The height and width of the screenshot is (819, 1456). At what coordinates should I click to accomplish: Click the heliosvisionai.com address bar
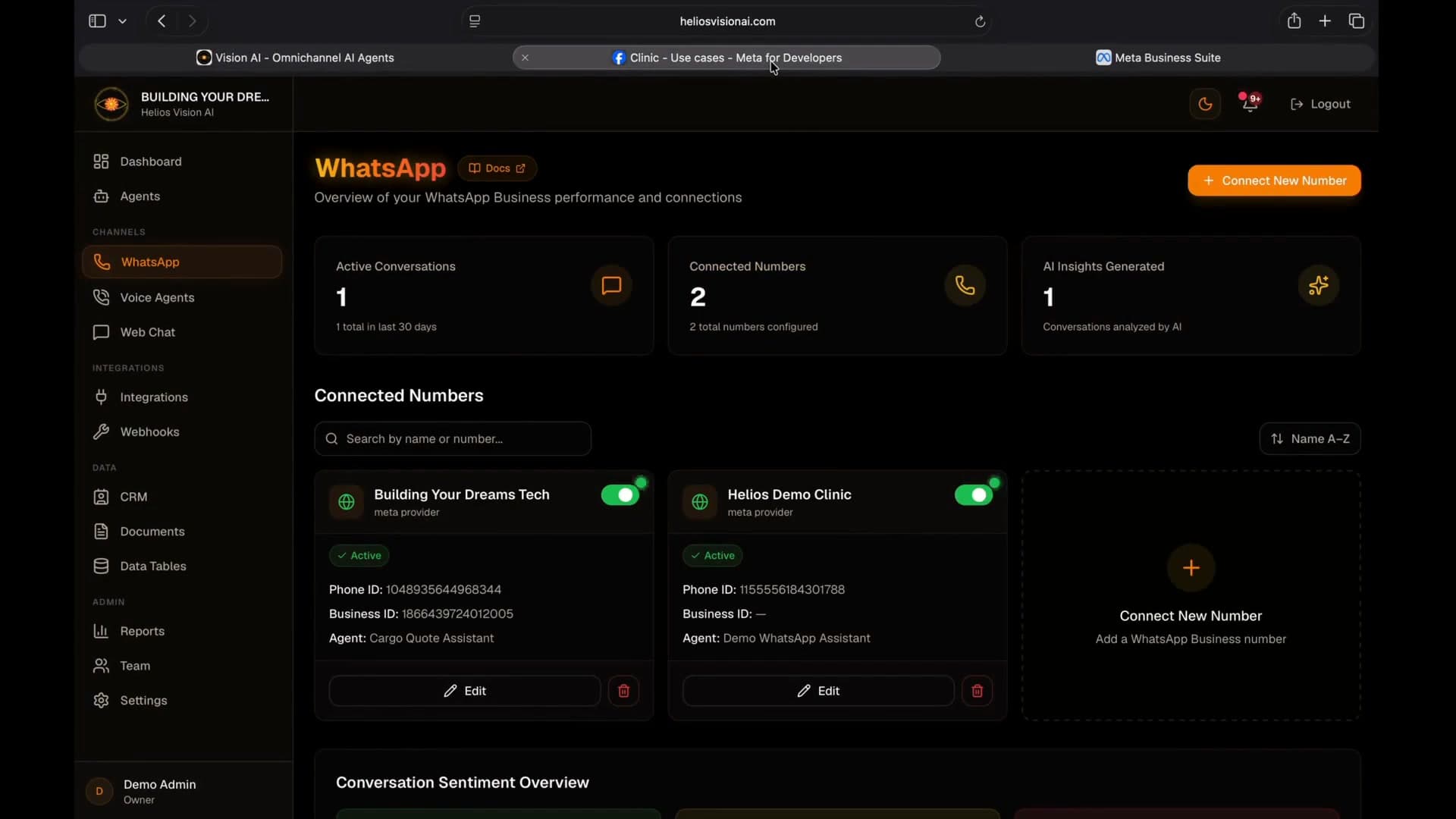(x=727, y=21)
